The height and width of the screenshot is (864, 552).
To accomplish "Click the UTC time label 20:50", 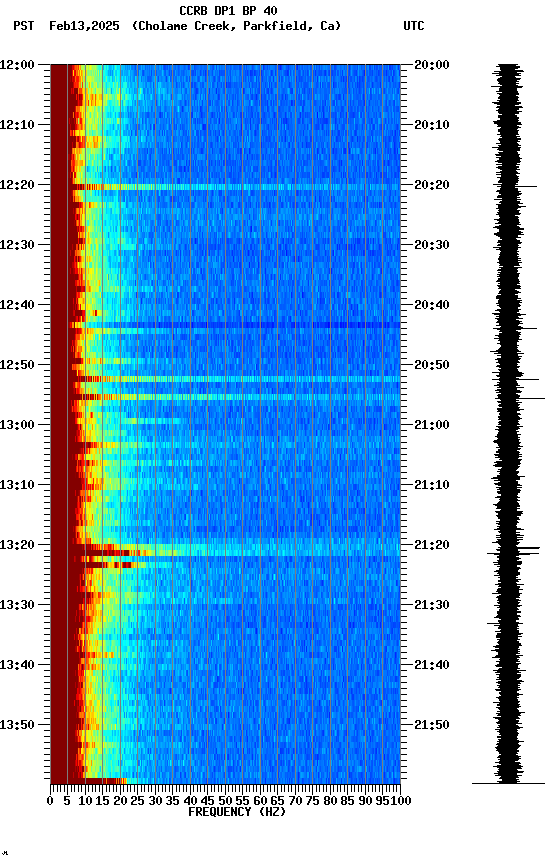I will pyautogui.click(x=432, y=365).
